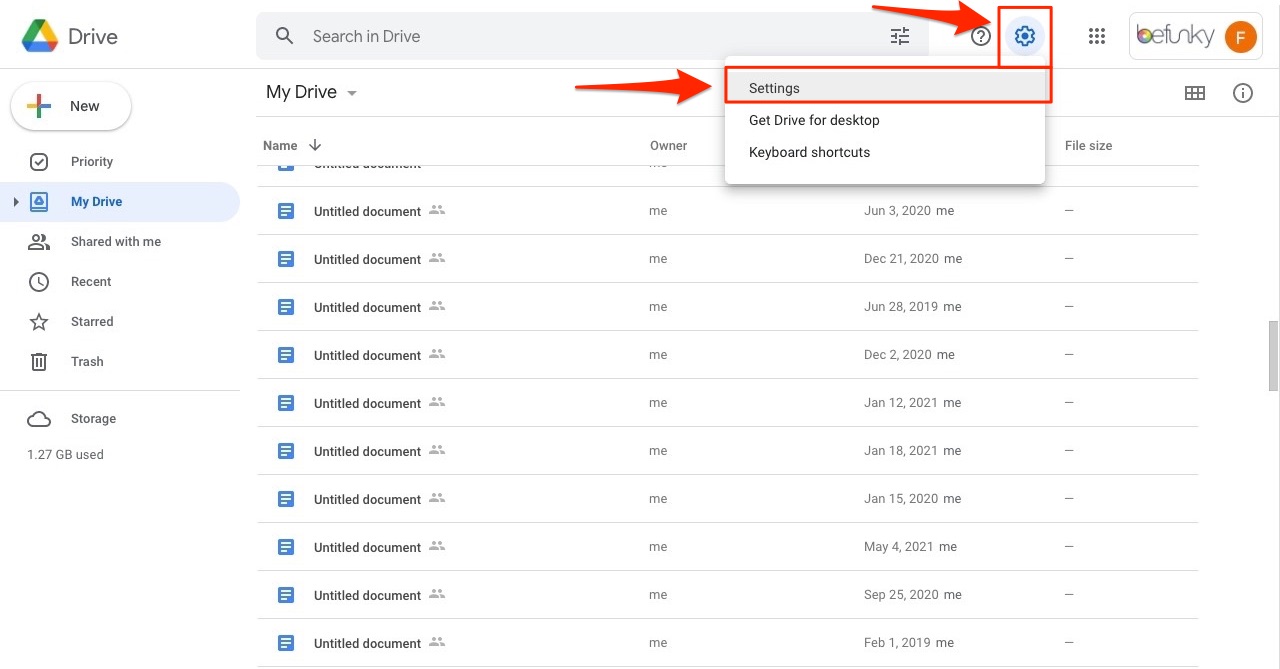Open the account avatar labeled F

[x=1240, y=37]
